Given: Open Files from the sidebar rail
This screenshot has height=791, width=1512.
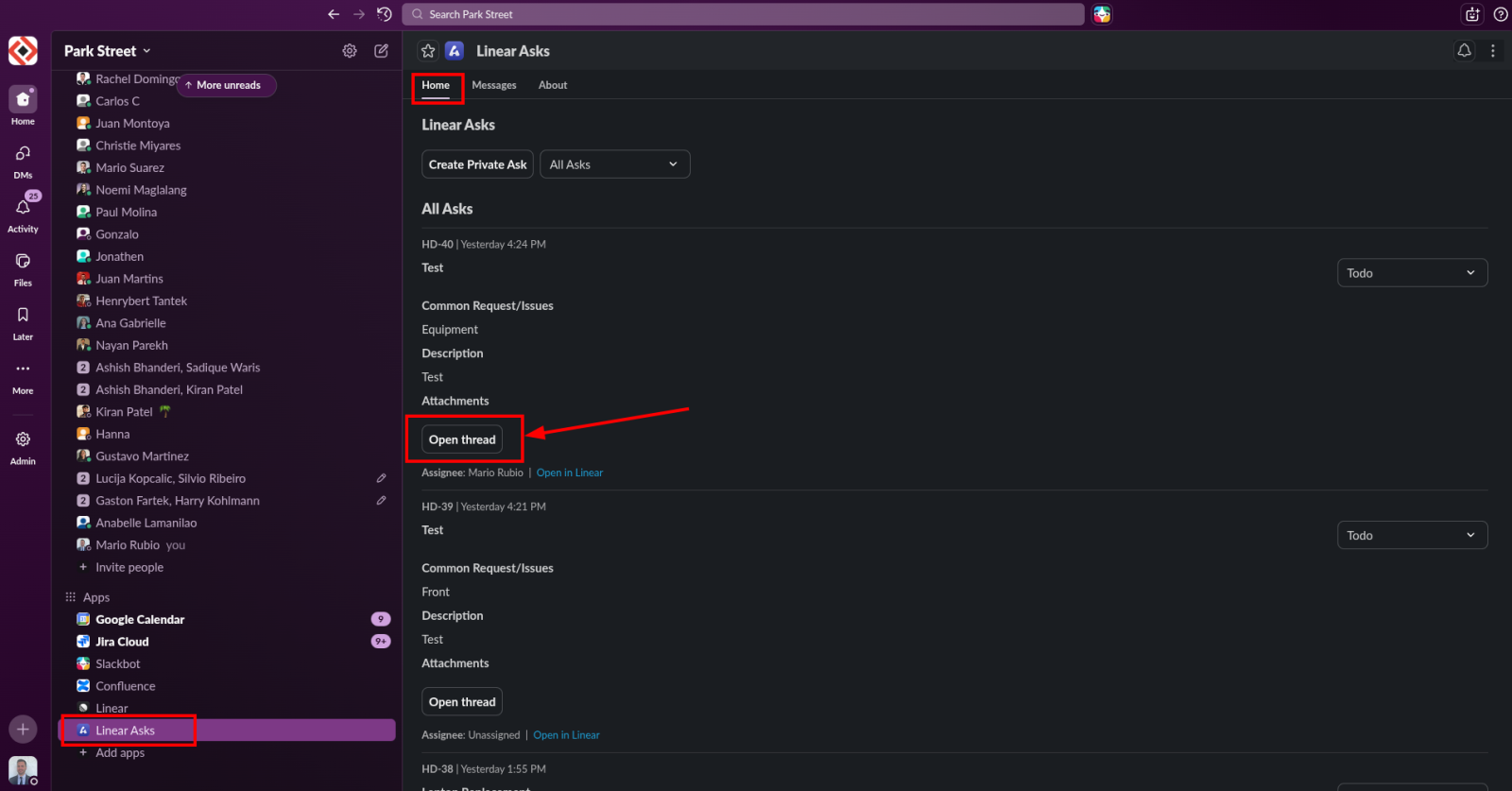Looking at the screenshot, I should click(x=23, y=268).
